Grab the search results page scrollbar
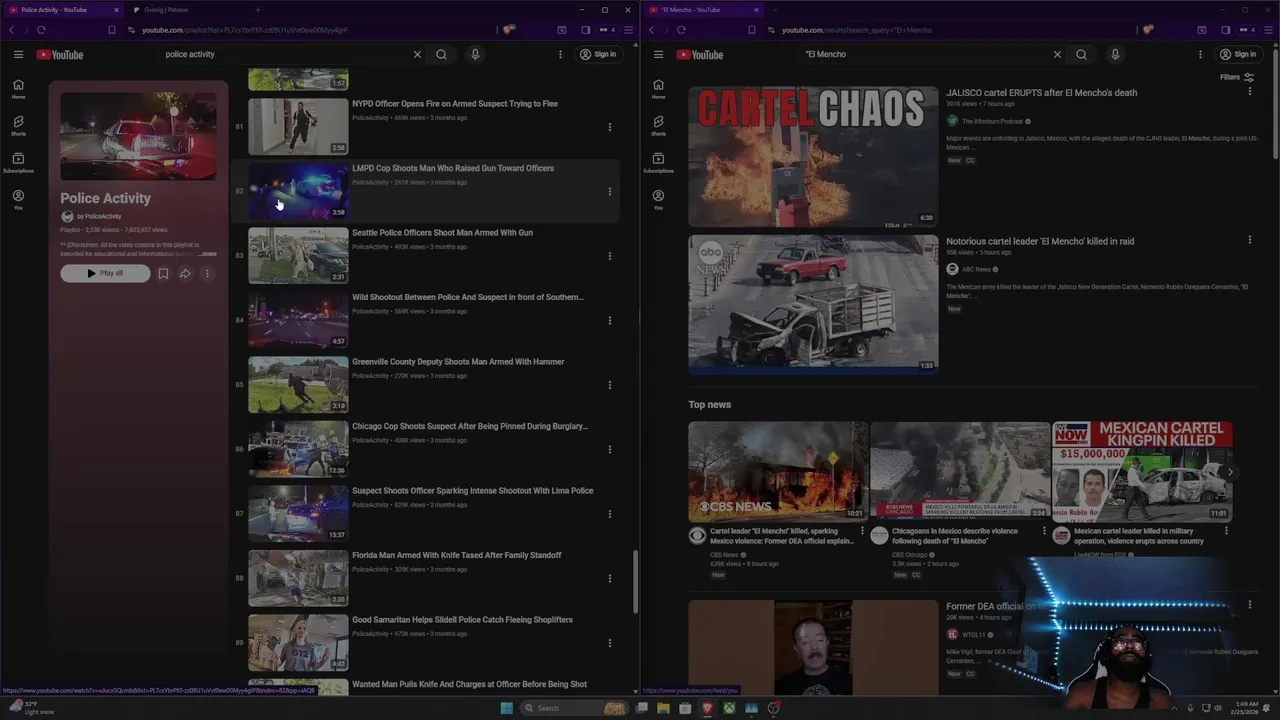Image resolution: width=1280 pixels, height=720 pixels. 1276,105
